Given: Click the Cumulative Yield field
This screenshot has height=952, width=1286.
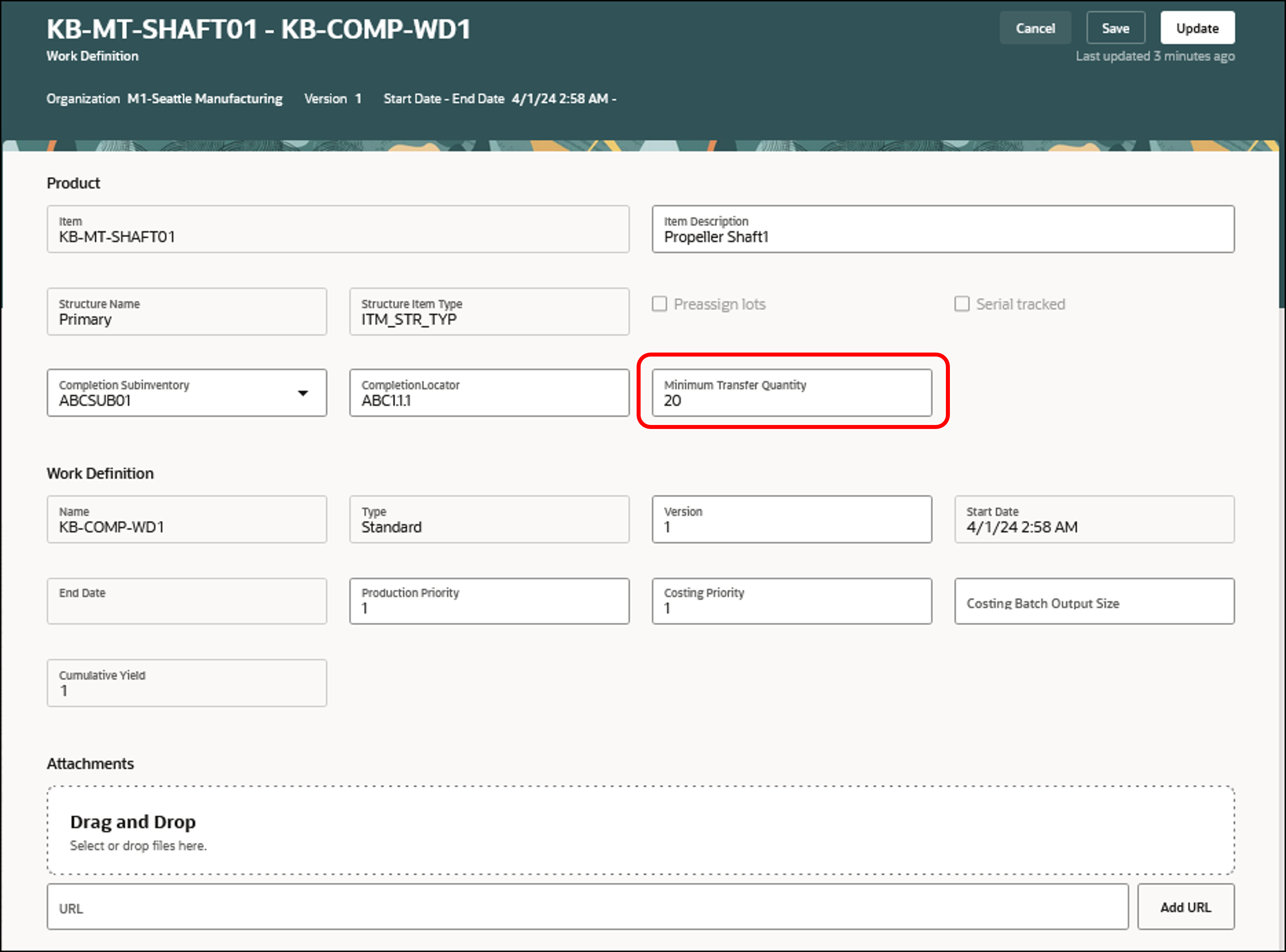Looking at the screenshot, I should [x=187, y=683].
